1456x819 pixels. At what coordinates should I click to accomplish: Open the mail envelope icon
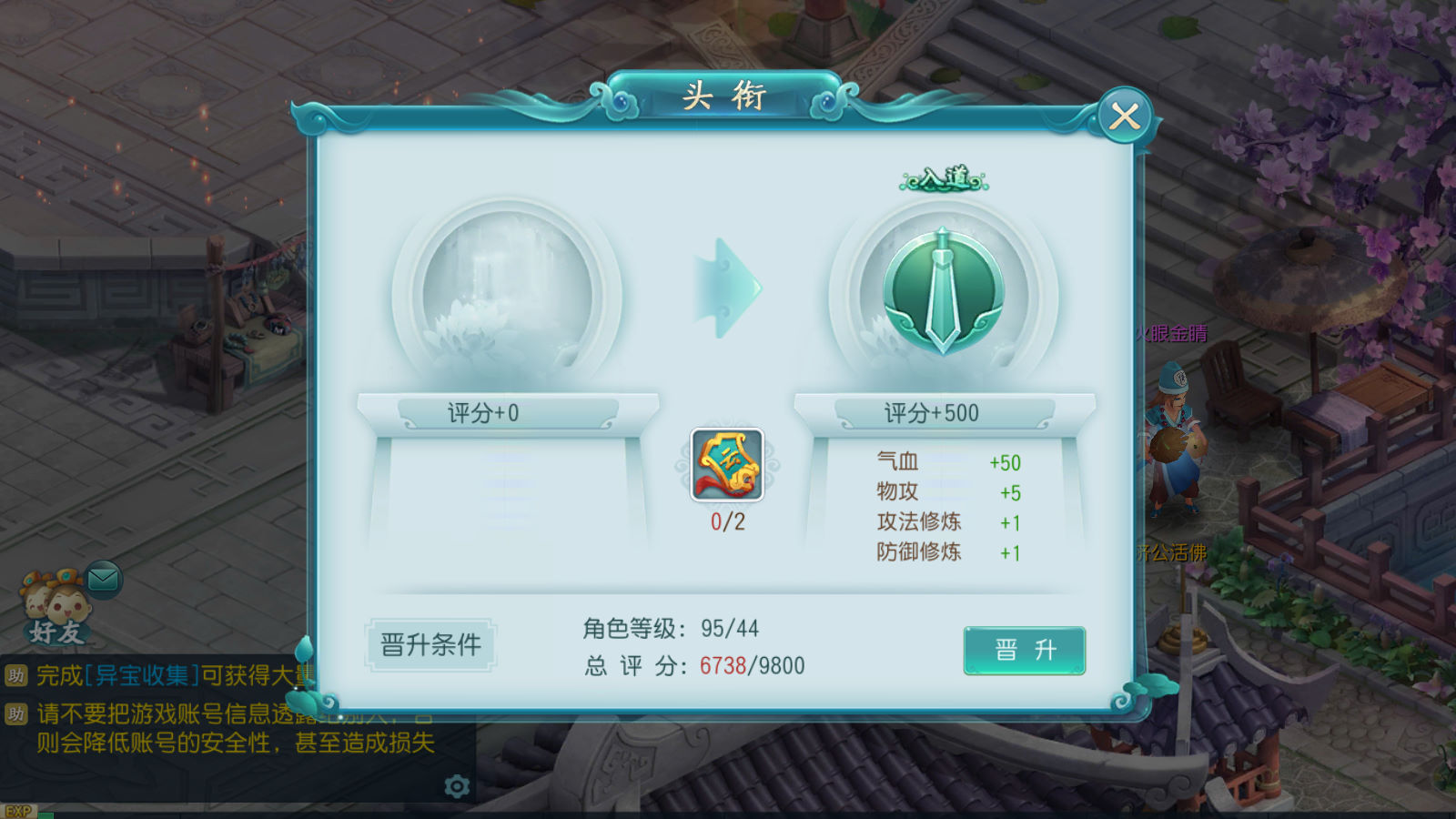103,579
